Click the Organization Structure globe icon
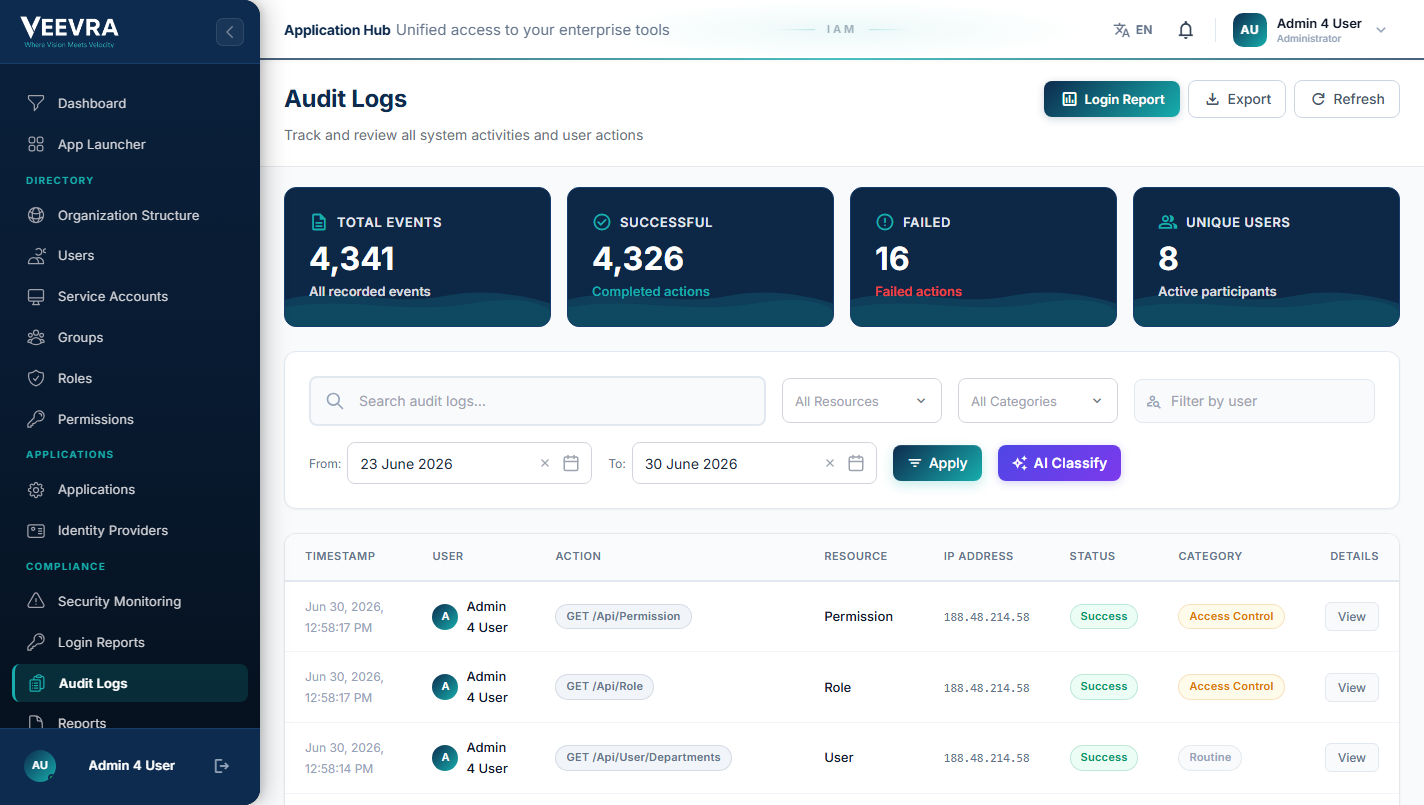1424x805 pixels. (36, 215)
